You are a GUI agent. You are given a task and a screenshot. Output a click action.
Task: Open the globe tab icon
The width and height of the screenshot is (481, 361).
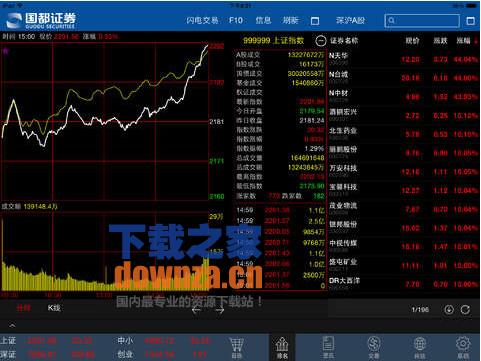coord(420,347)
